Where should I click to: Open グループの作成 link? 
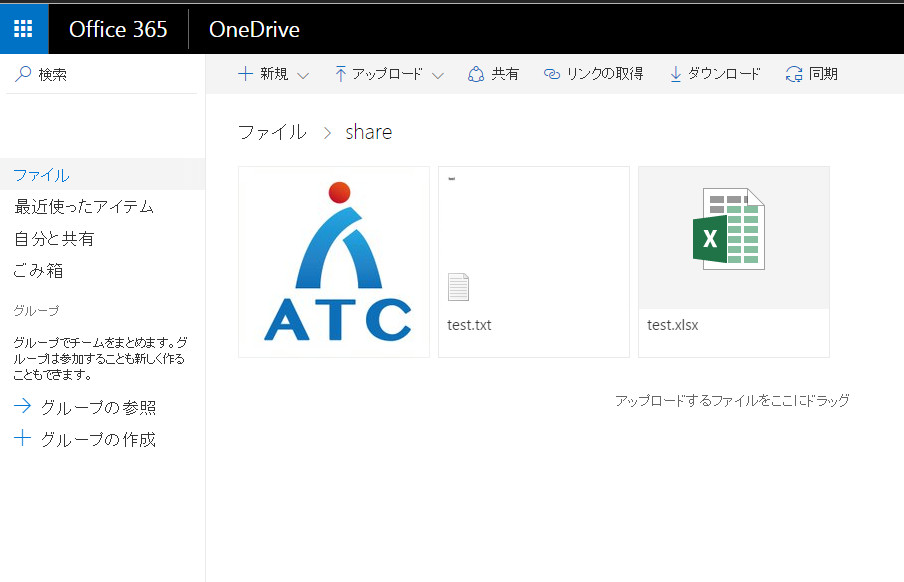click(x=98, y=439)
